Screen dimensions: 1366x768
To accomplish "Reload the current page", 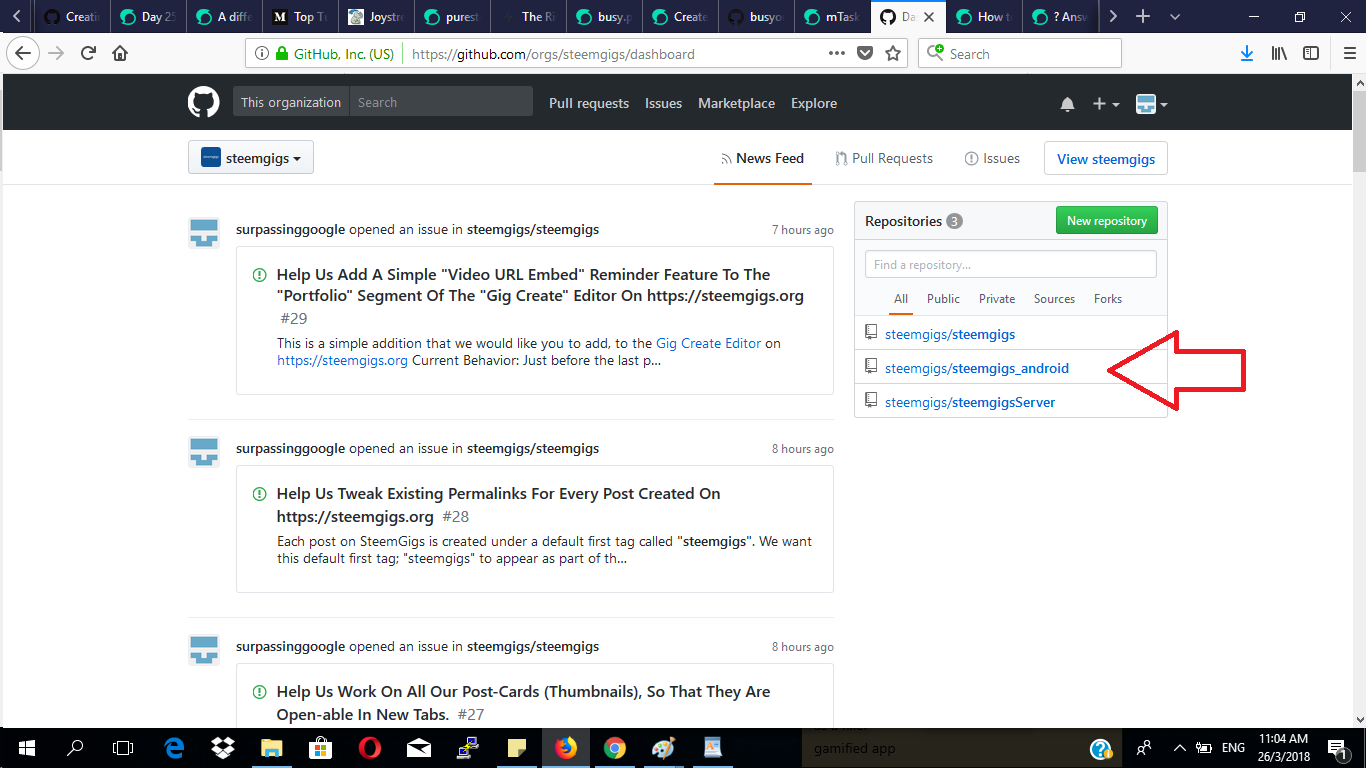I will tap(88, 54).
